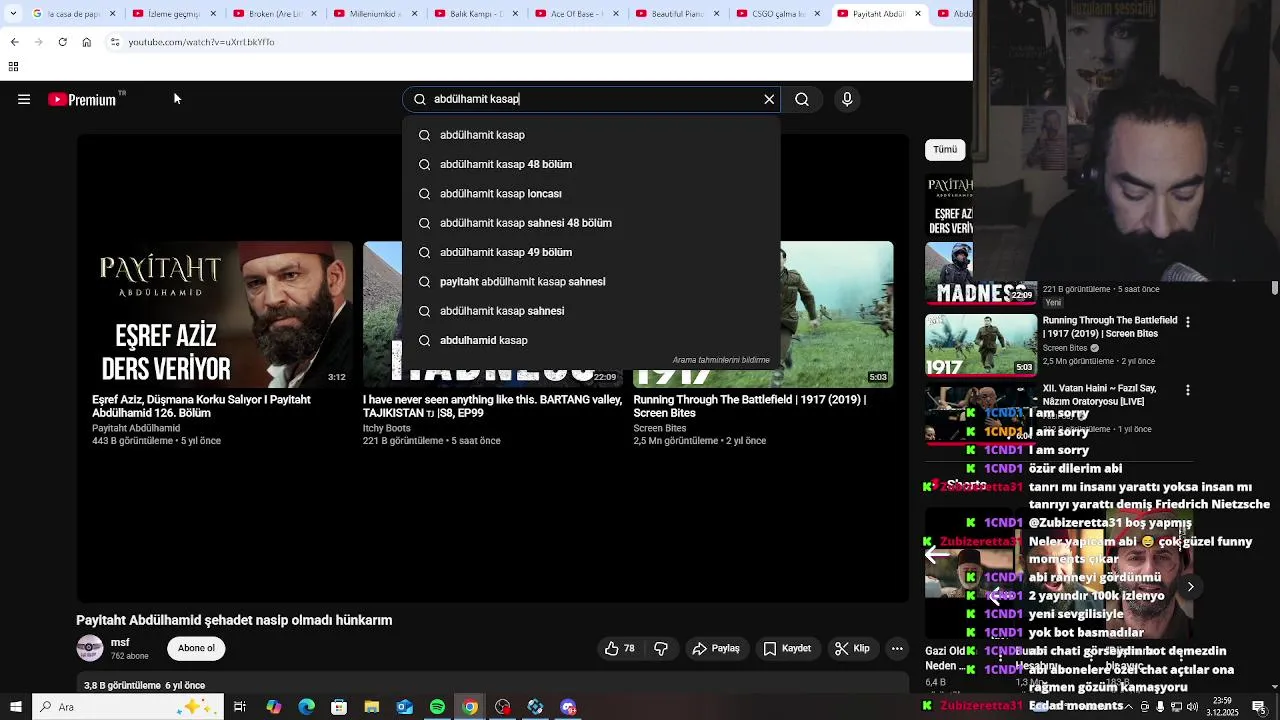The height and width of the screenshot is (720, 1280).
Task: Click the address bar URL
Action: [x=201, y=42]
